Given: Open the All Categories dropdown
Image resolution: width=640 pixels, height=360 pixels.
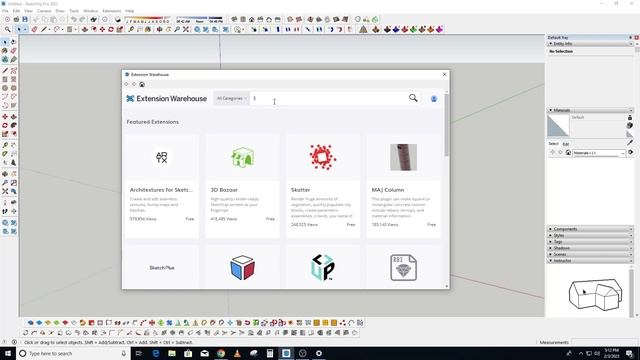Looking at the screenshot, I should point(231,98).
